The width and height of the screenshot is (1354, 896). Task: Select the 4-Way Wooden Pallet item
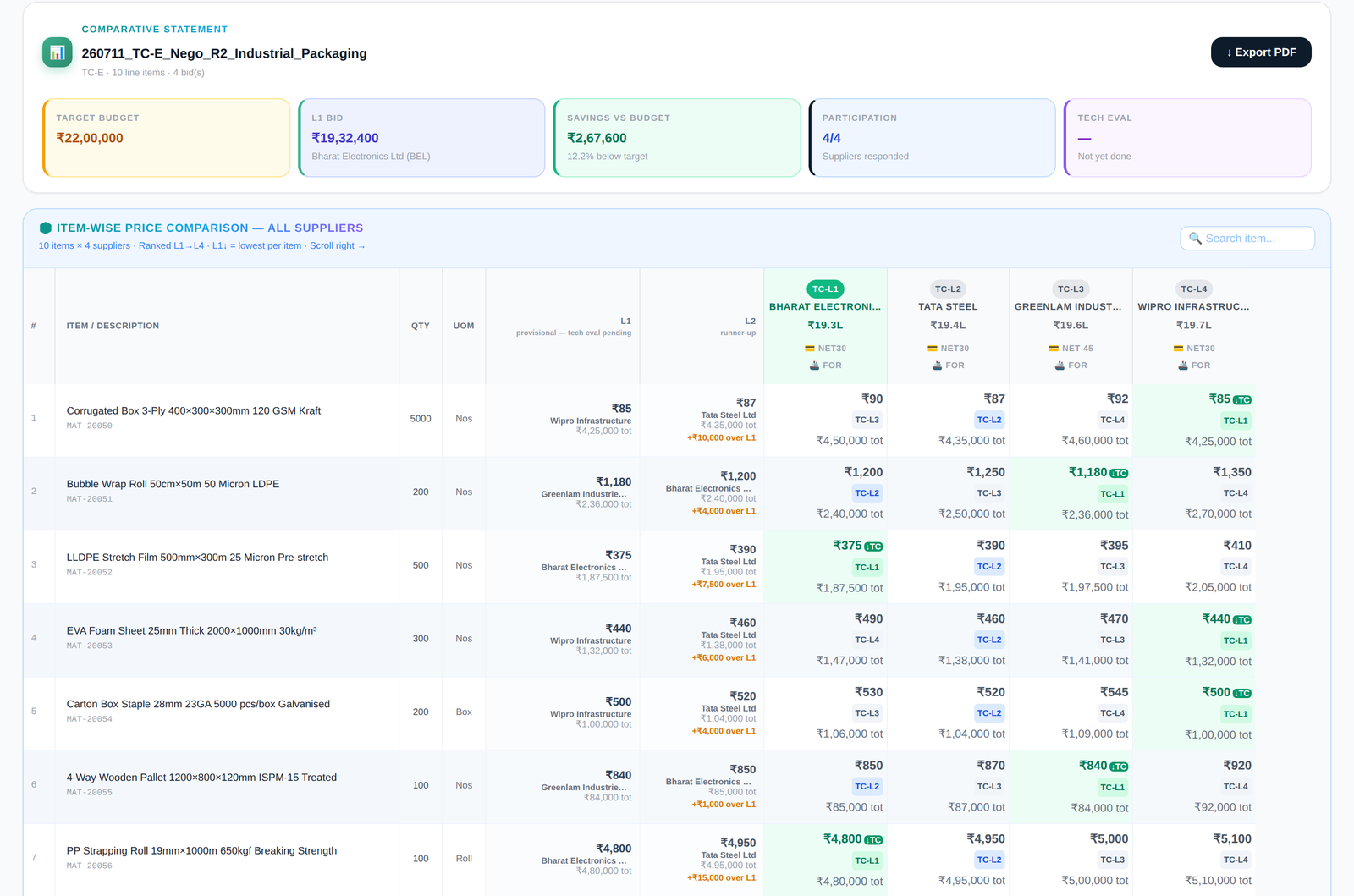click(x=201, y=778)
